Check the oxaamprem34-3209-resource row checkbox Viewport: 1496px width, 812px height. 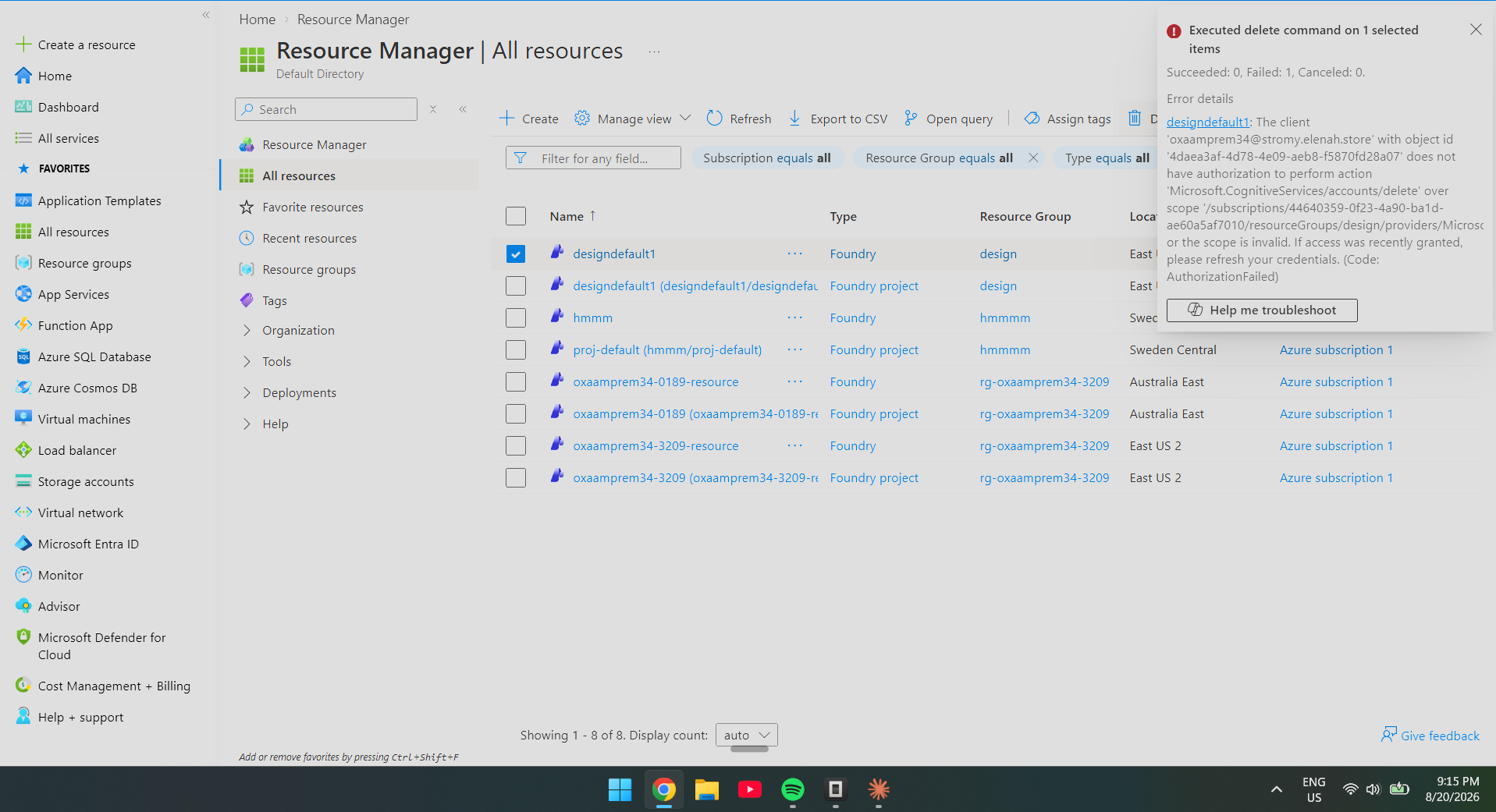tap(516, 446)
